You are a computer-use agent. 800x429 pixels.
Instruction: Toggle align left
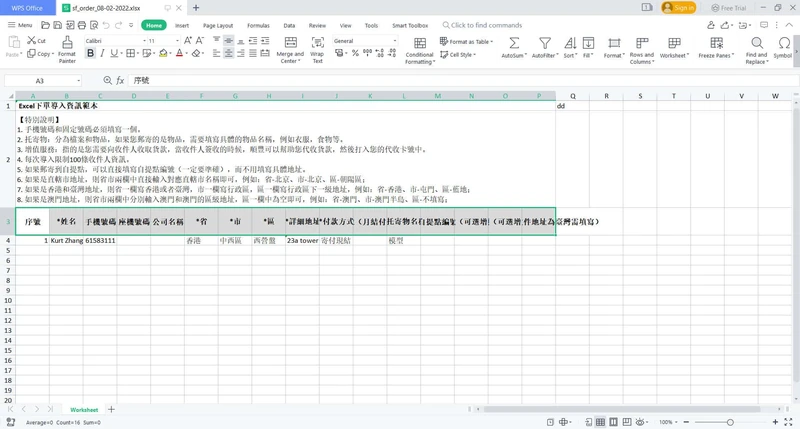[216, 53]
